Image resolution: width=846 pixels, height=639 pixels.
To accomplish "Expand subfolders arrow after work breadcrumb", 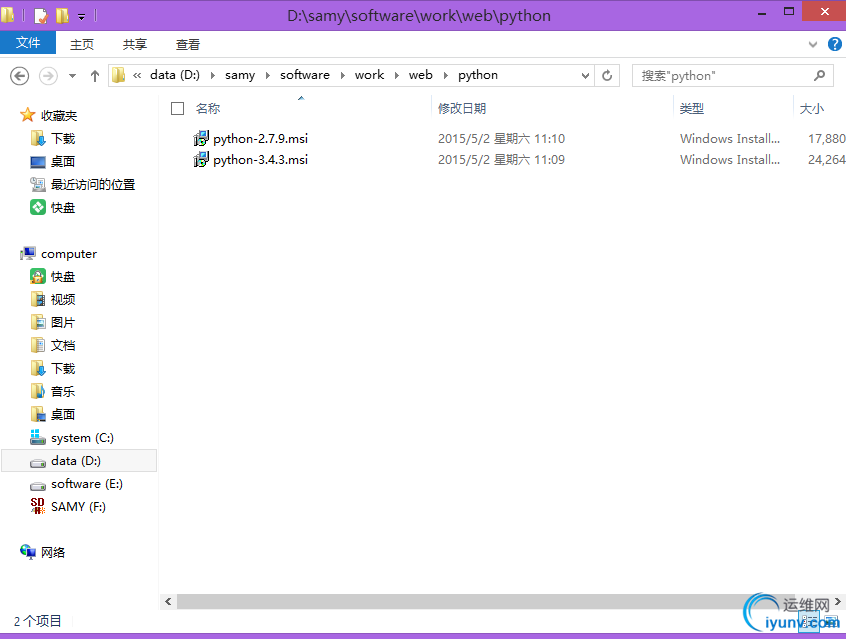I will pos(397,76).
